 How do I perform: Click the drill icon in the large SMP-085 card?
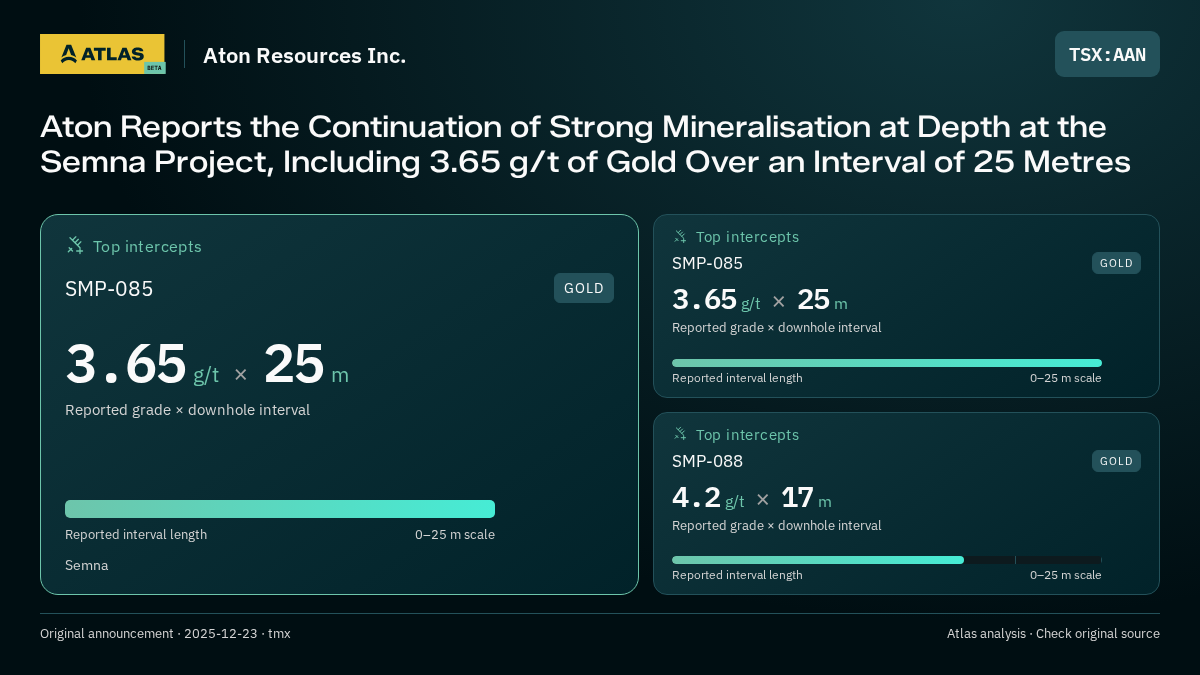pyautogui.click(x=75, y=245)
